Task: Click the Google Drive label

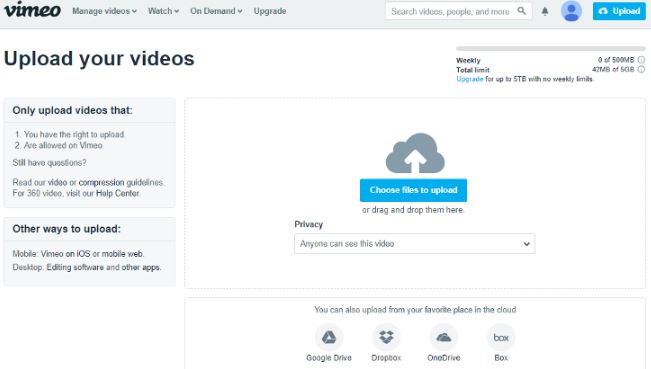Action: (329, 358)
